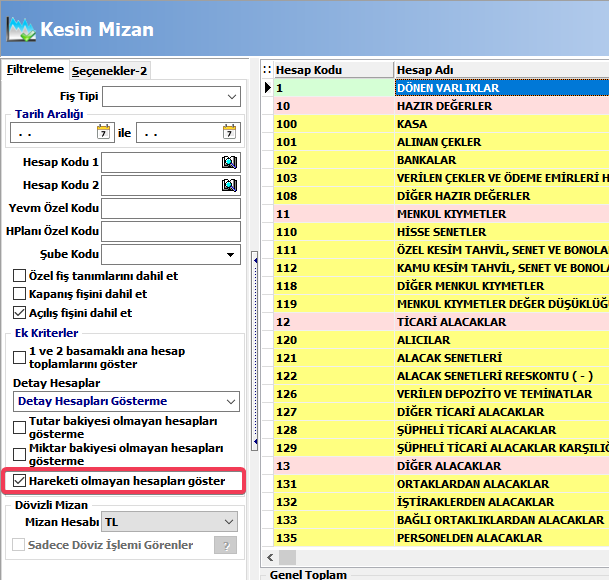The image size is (609, 580).
Task: Click account code cell 129
Action: (x=334, y=448)
